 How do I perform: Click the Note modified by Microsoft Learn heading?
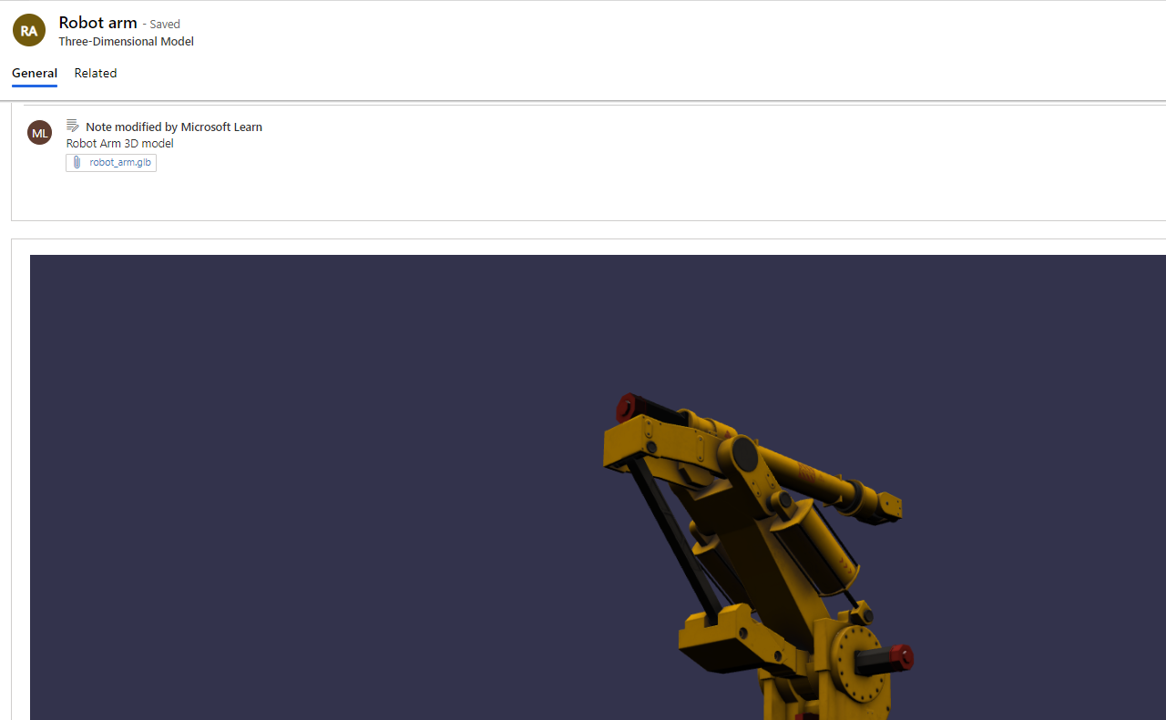(x=174, y=127)
